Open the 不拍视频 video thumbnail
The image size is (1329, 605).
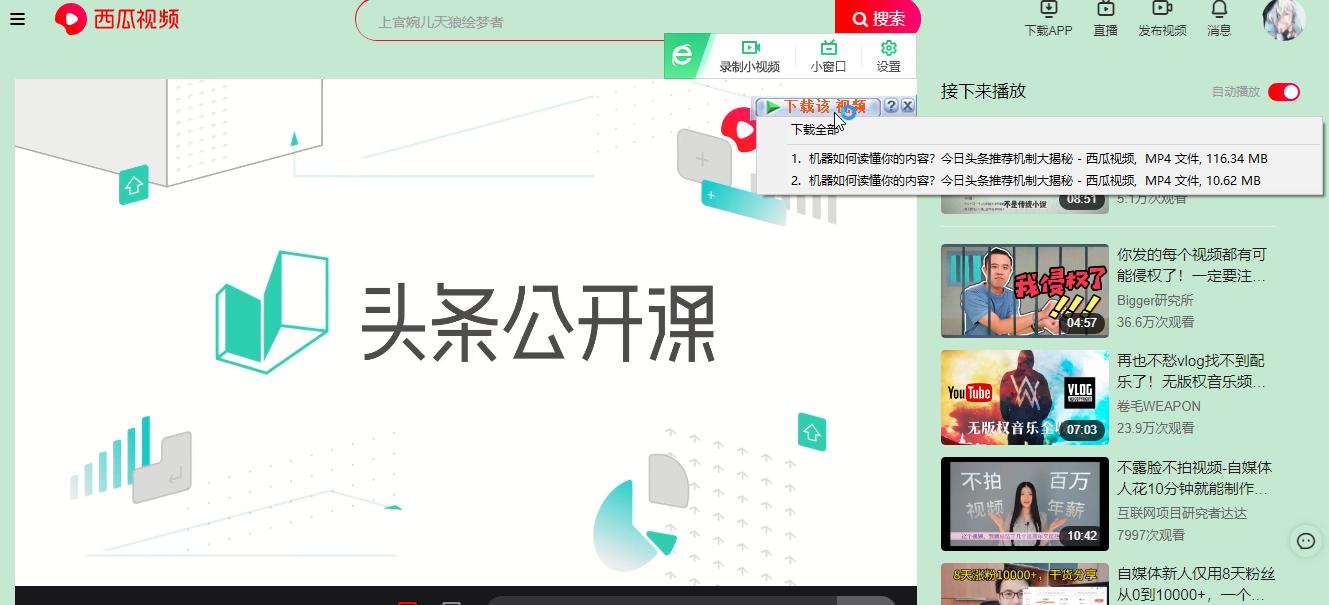[x=1024, y=504]
